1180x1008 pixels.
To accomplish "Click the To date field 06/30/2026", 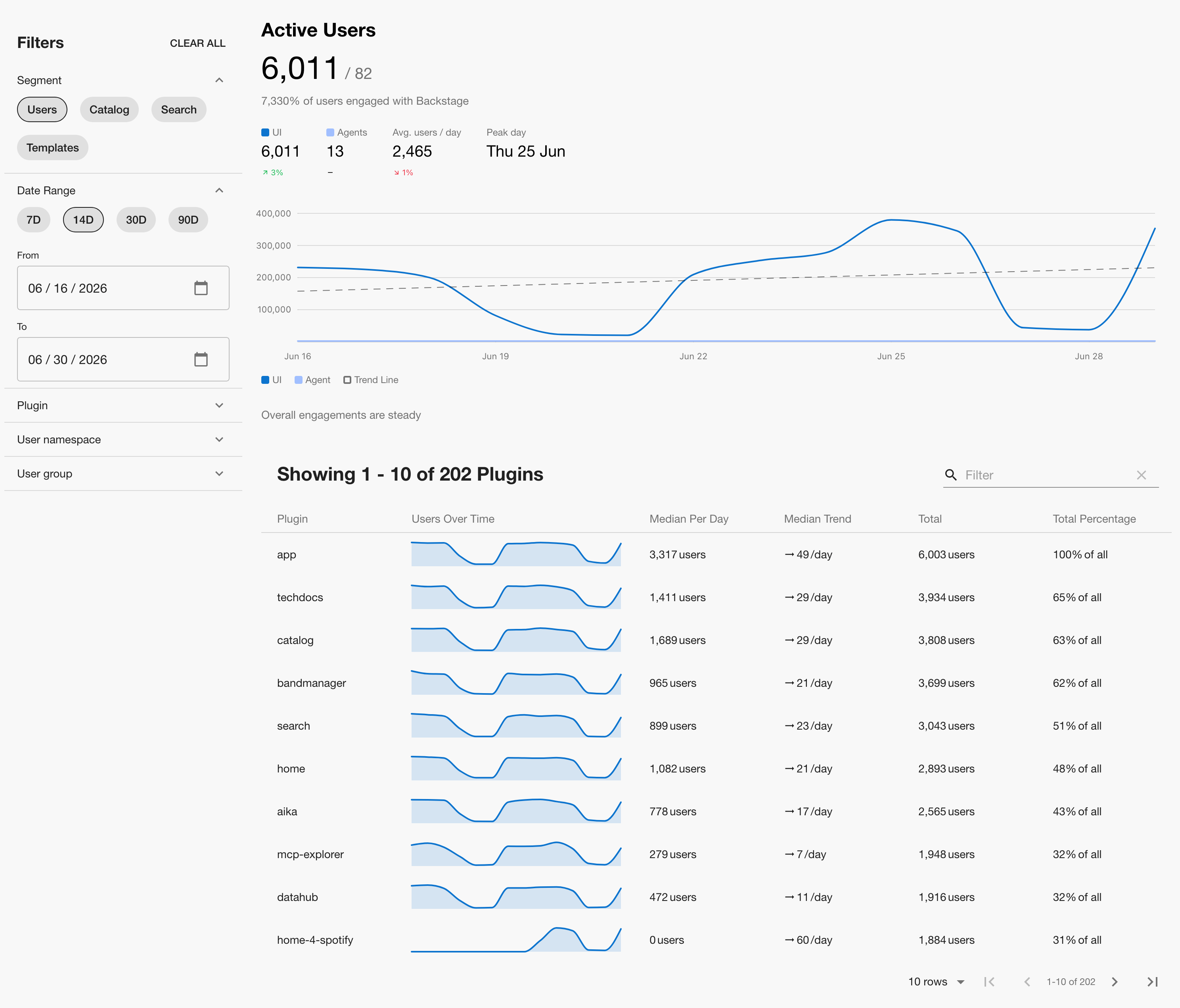I will tap(123, 359).
